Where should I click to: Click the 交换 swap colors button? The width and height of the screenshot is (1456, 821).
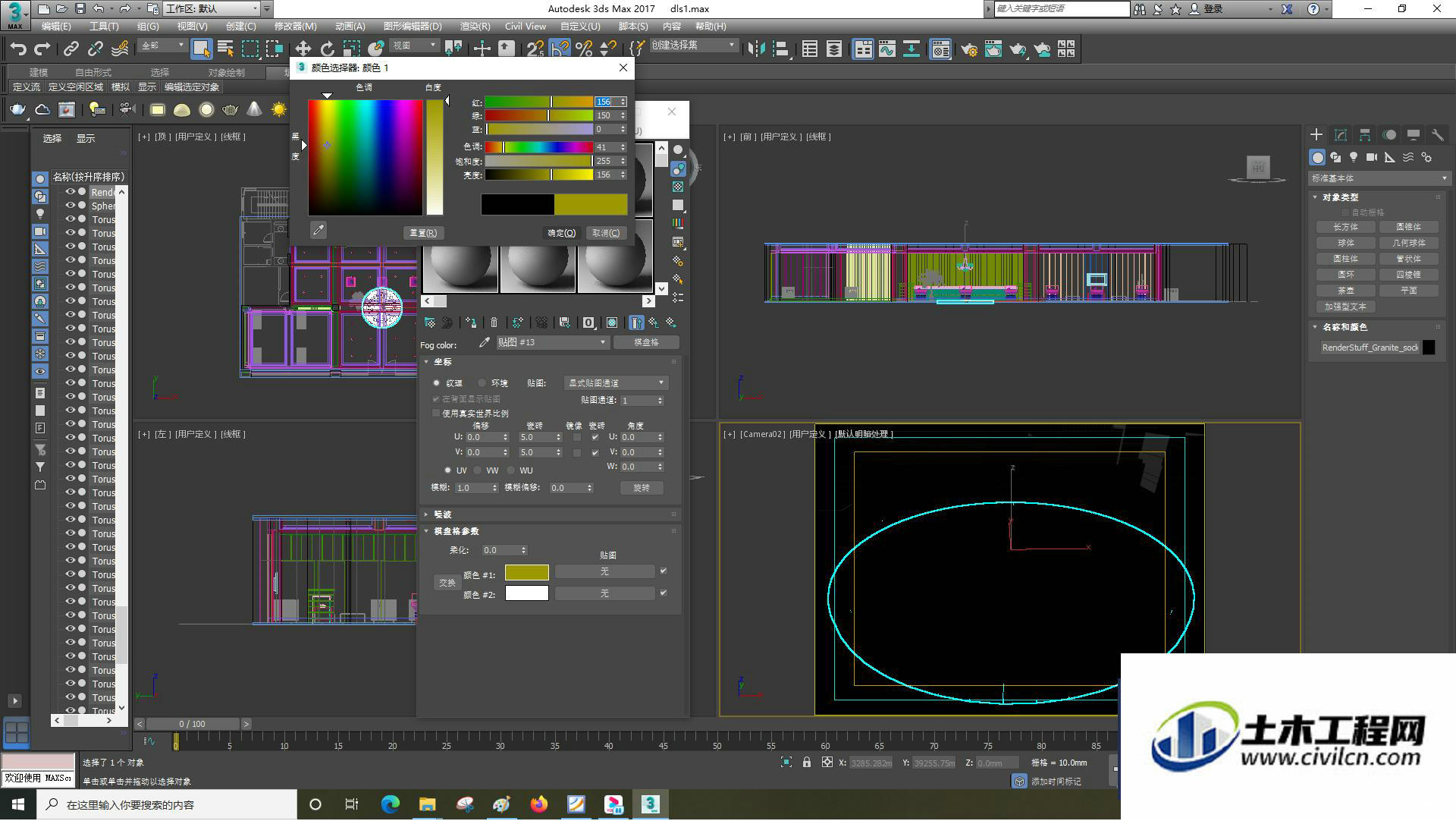447,584
